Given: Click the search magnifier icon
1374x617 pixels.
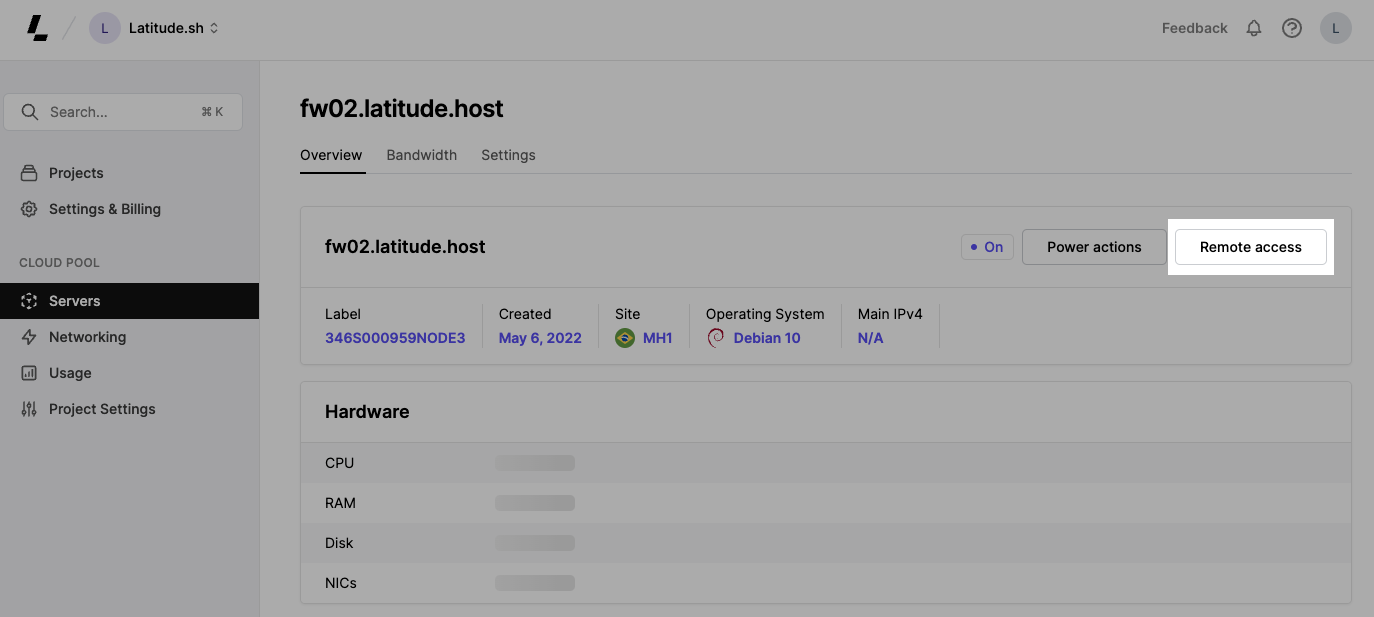Looking at the screenshot, I should pyautogui.click(x=30, y=112).
